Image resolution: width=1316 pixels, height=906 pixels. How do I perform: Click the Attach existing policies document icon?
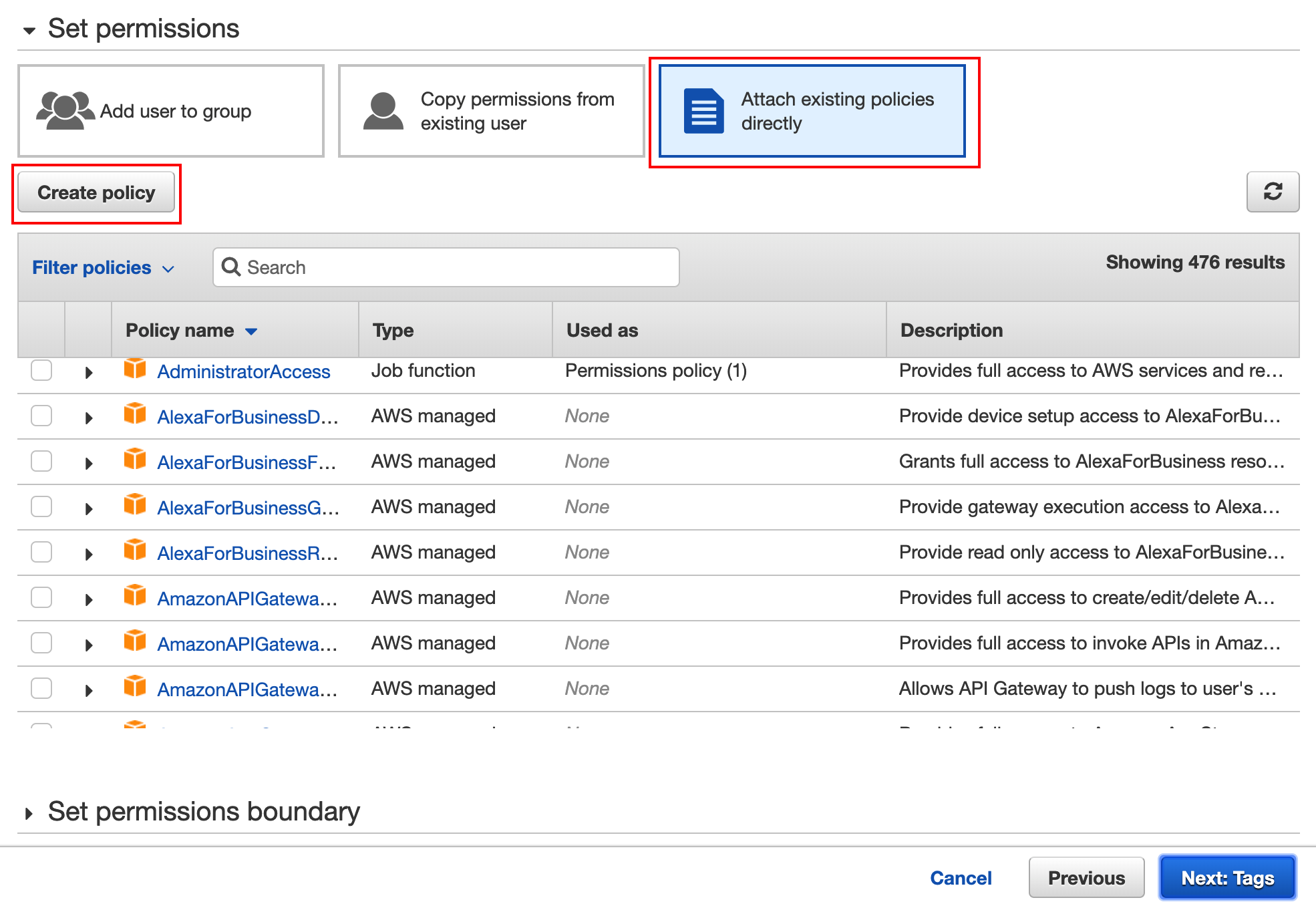703,111
